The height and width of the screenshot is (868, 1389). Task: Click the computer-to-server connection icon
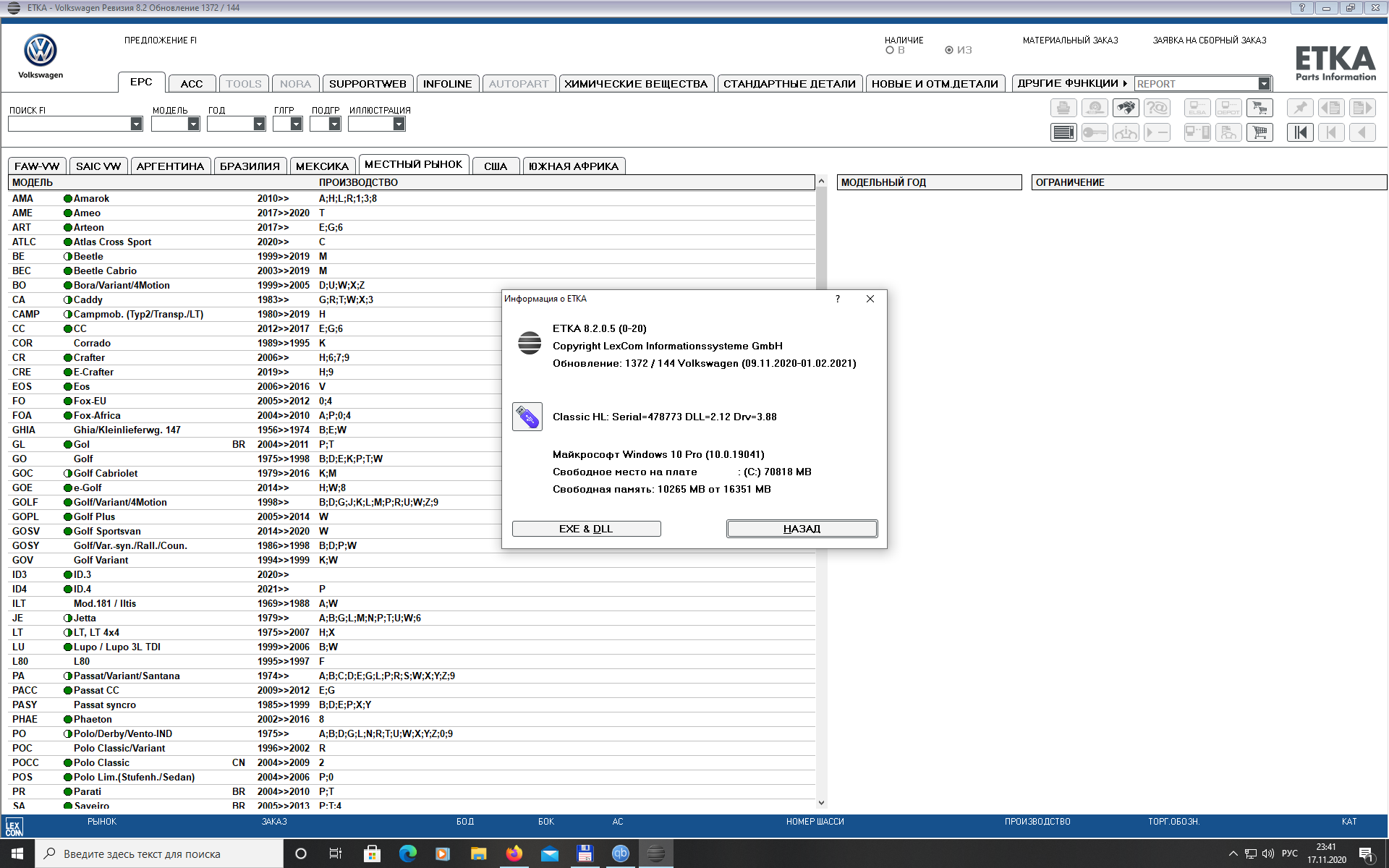point(1197,132)
